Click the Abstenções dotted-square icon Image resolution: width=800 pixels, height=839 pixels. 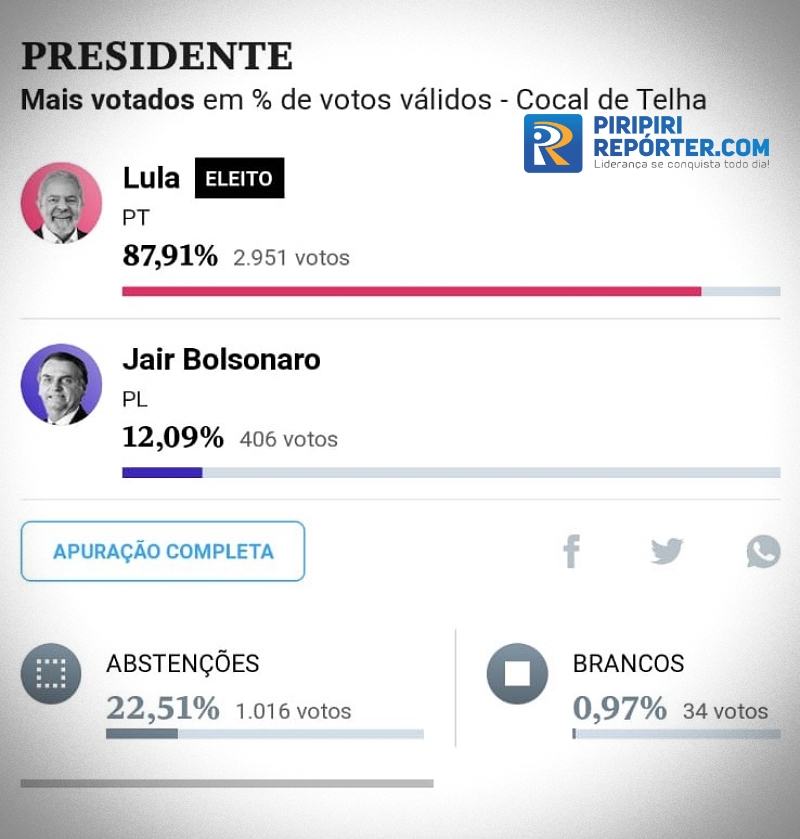[x=50, y=673]
